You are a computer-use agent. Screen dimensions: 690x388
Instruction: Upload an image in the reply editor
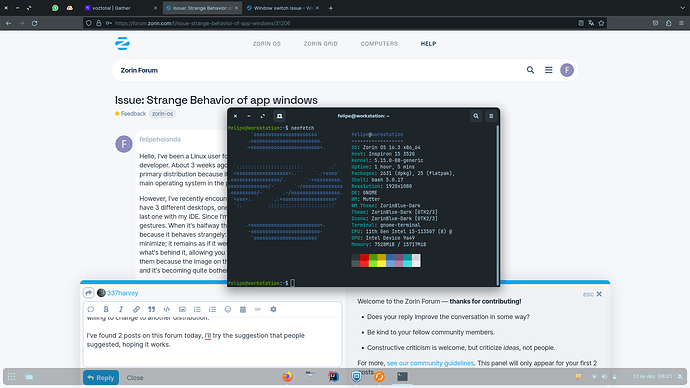coord(182,309)
